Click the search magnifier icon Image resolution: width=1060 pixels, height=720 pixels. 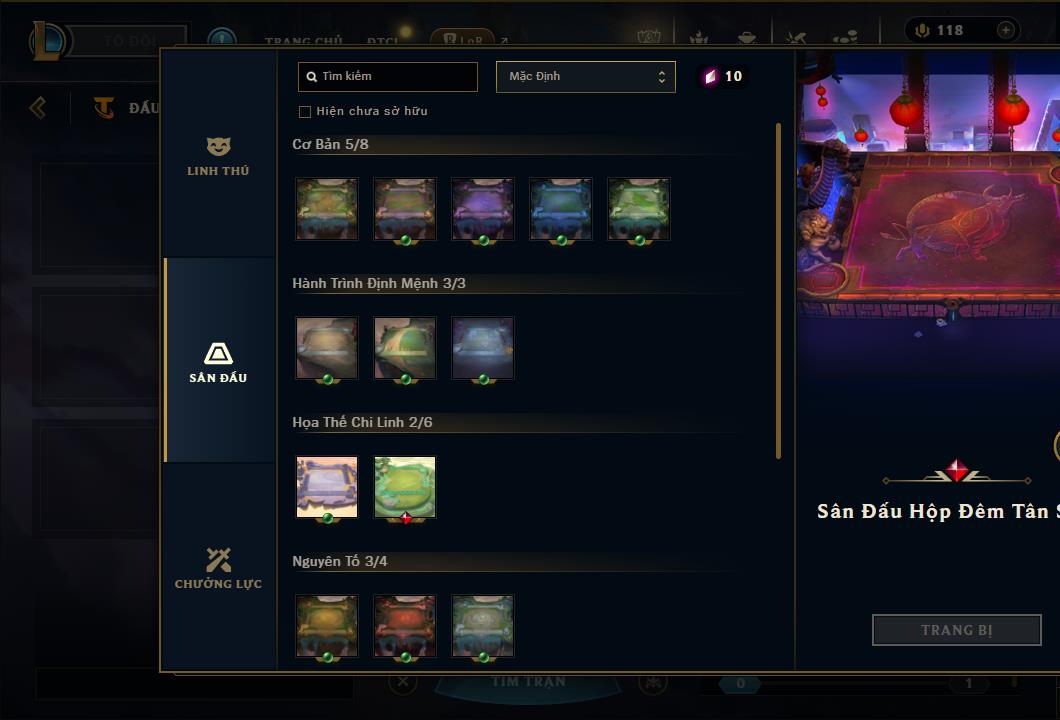312,76
